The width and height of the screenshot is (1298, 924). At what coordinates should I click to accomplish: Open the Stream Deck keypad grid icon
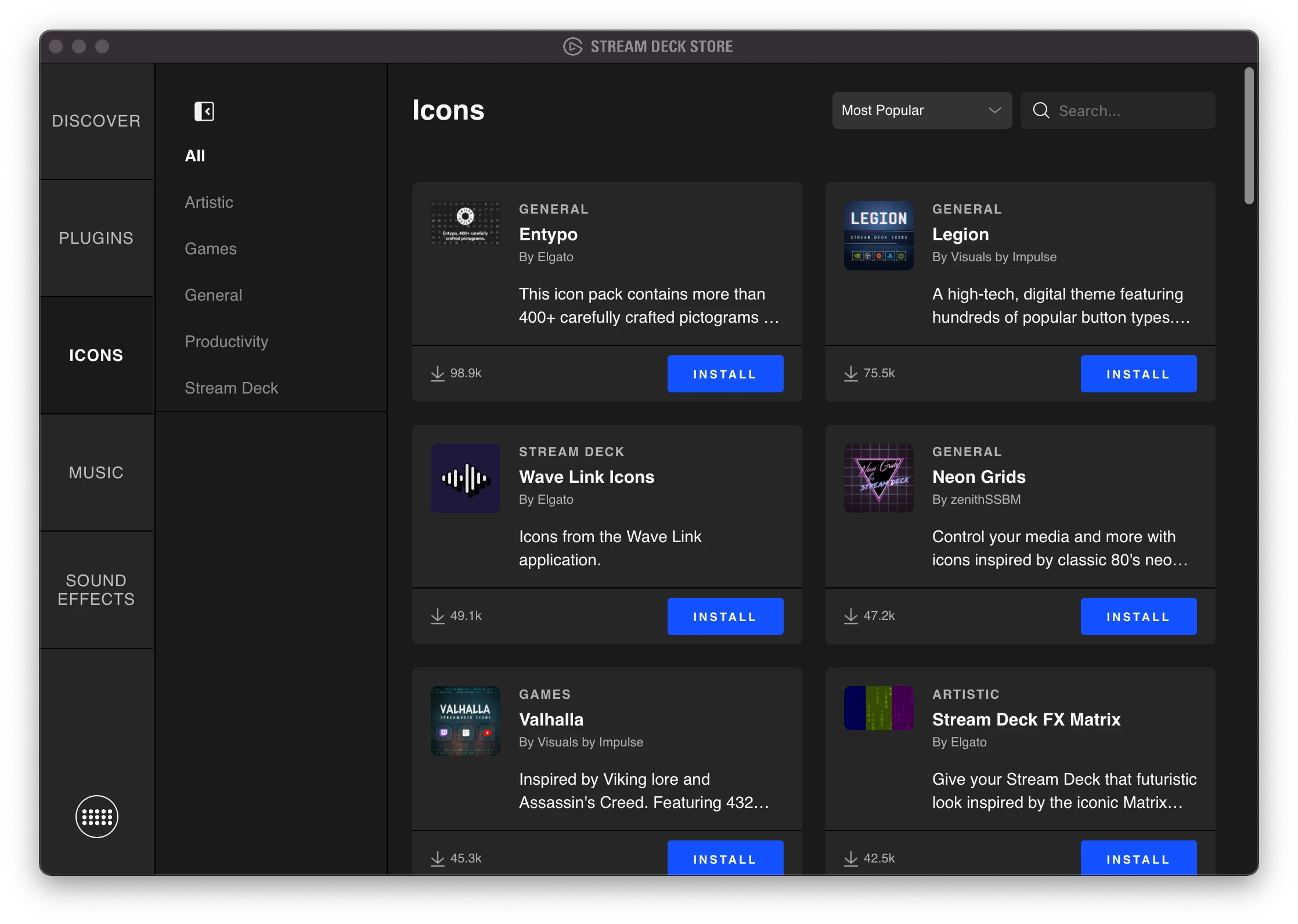97,817
